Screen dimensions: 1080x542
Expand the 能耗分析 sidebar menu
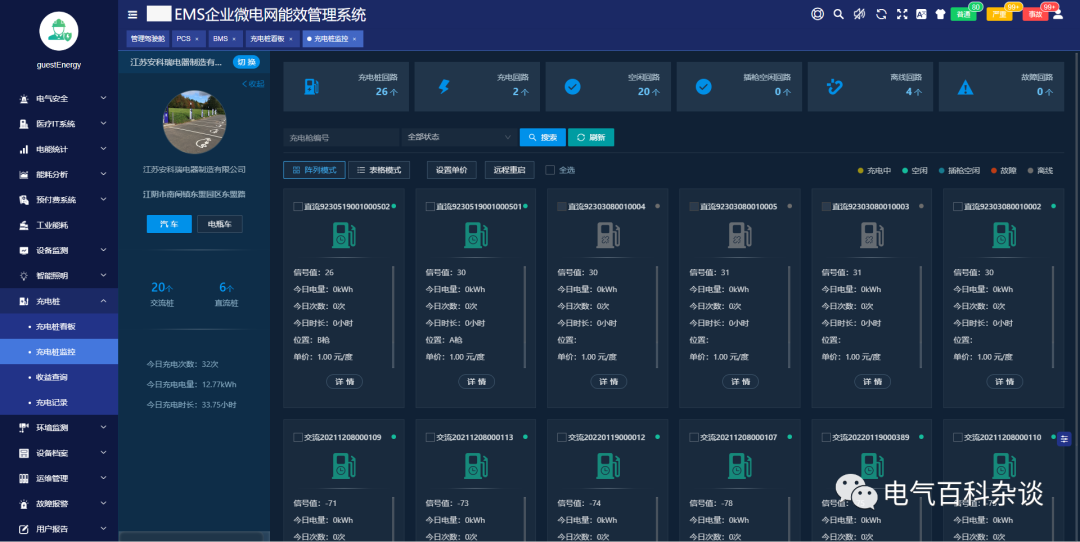tap(59, 174)
